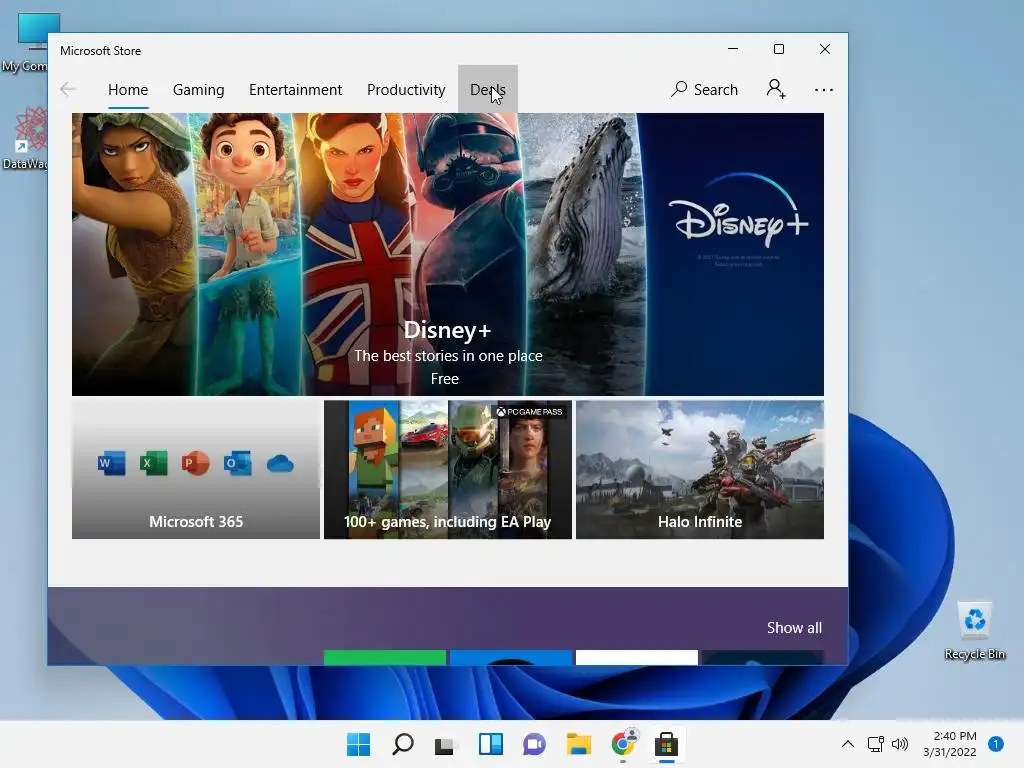
Task: Click the PowerPoint icon in Microsoft 365 tile
Action: 195,464
